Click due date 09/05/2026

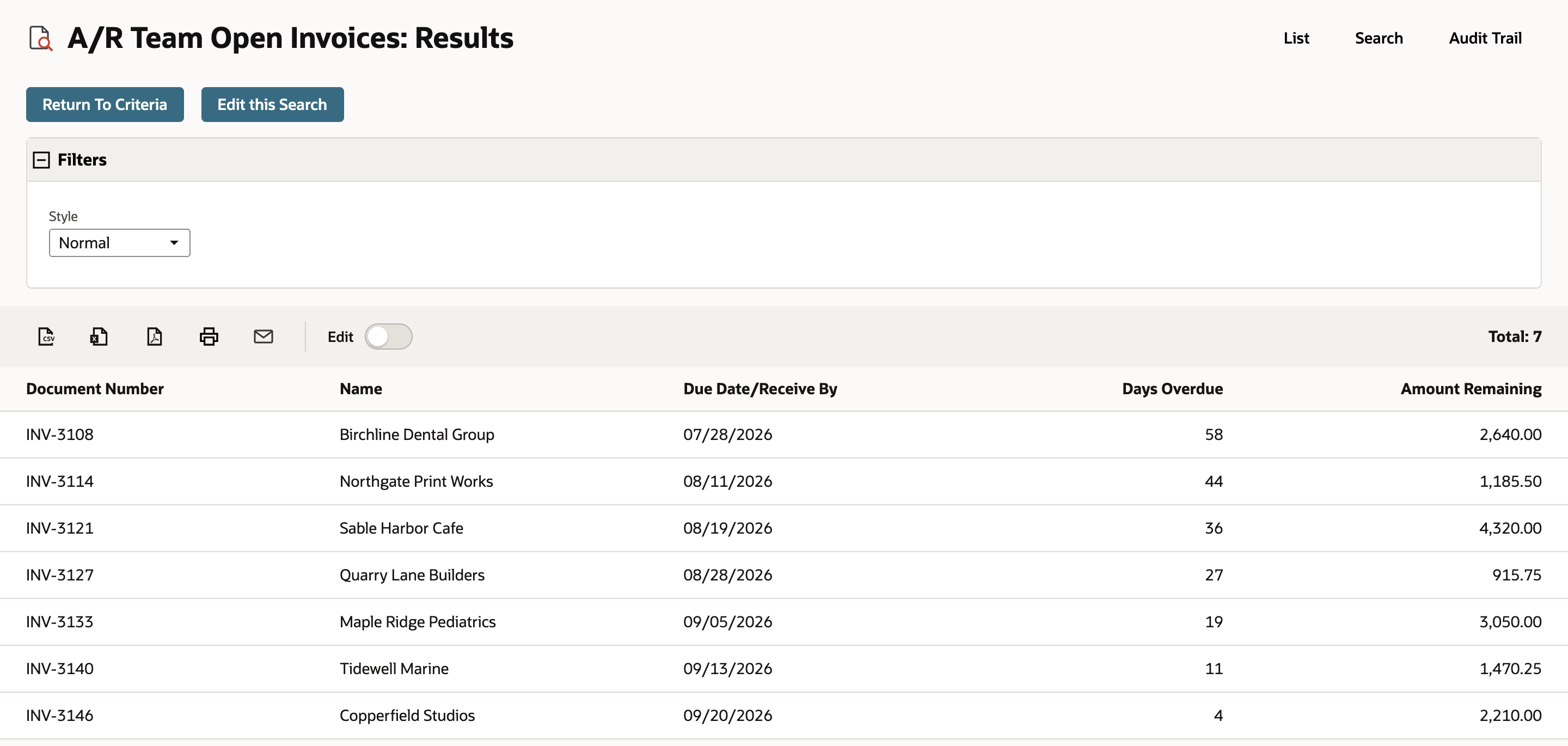coord(727,622)
